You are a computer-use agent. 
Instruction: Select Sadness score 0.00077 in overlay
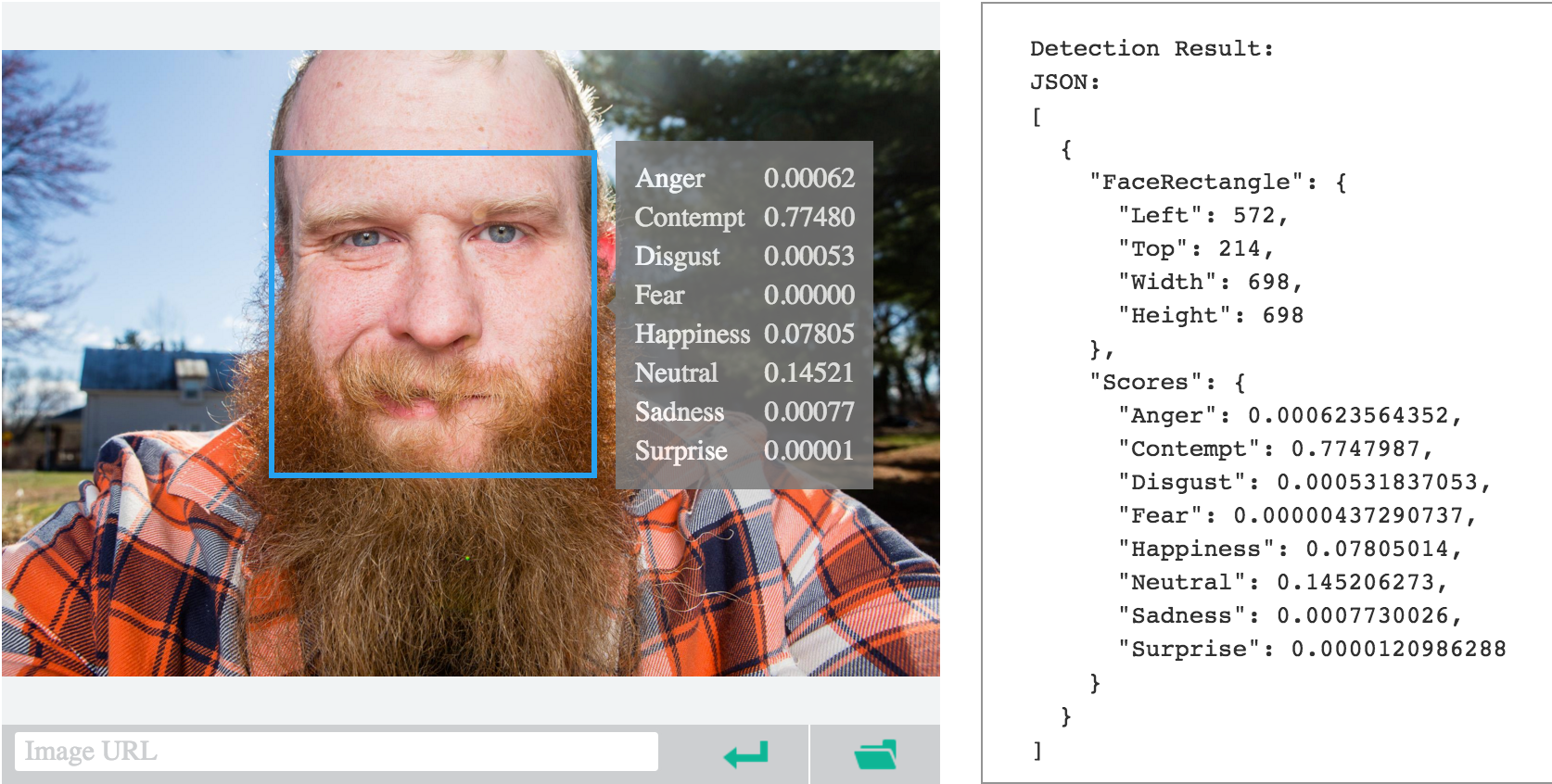(809, 411)
